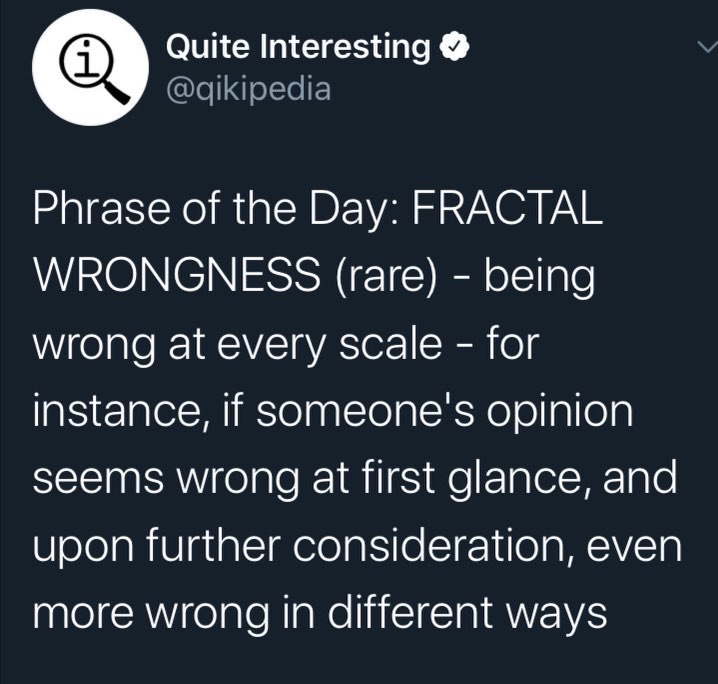Click the phrase 'seems wrong at first'
The image size is (718, 684).
[x=234, y=478]
